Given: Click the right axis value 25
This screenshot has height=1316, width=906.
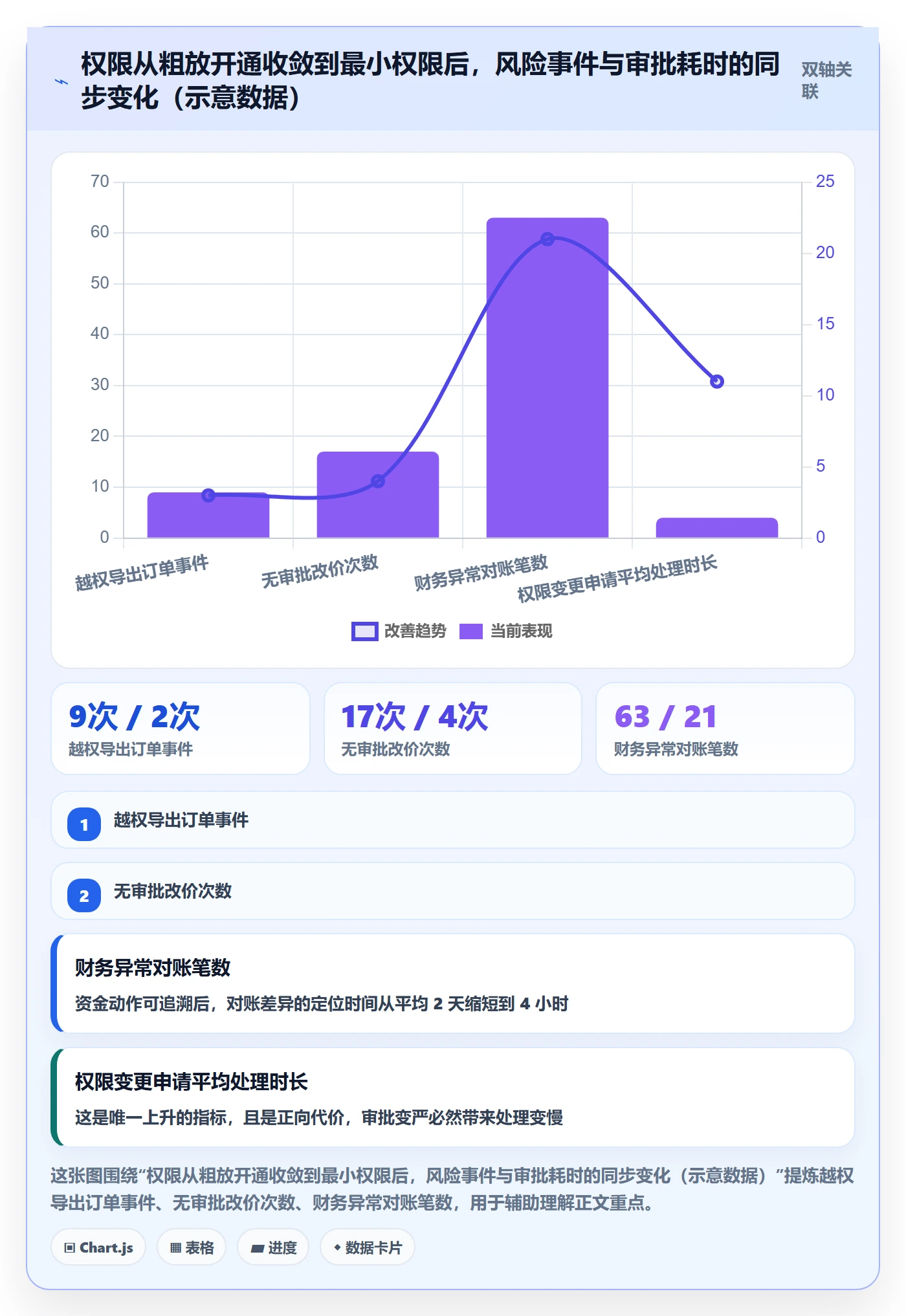Looking at the screenshot, I should (825, 181).
